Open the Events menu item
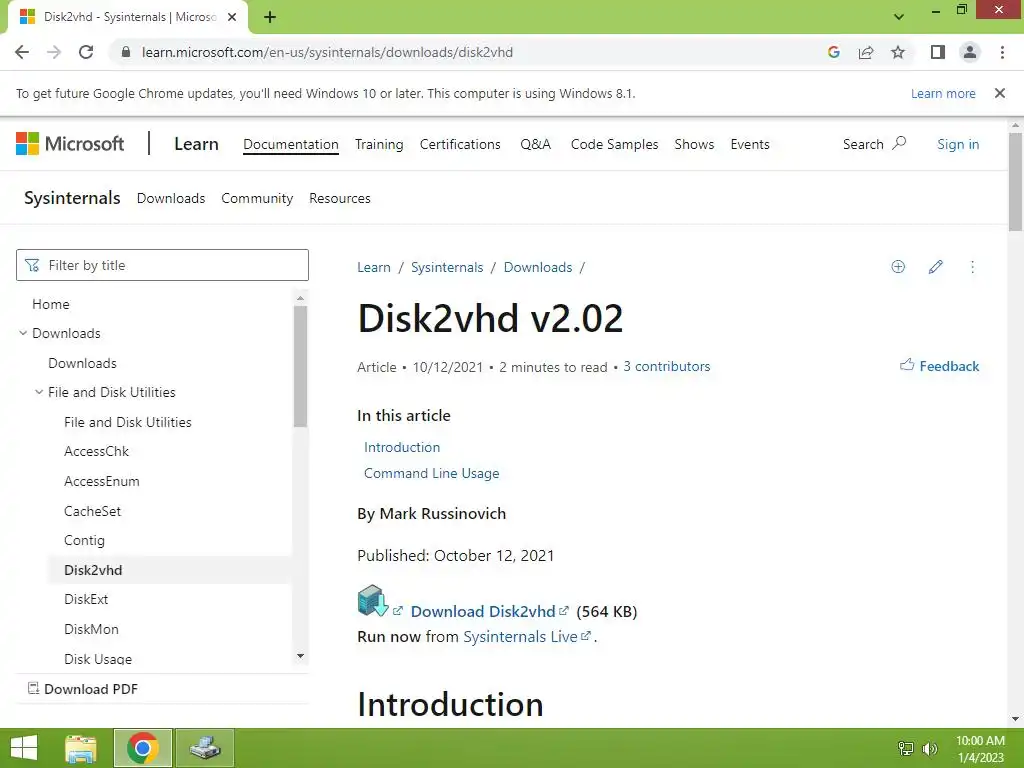Viewport: 1024px width, 768px height. (750, 144)
